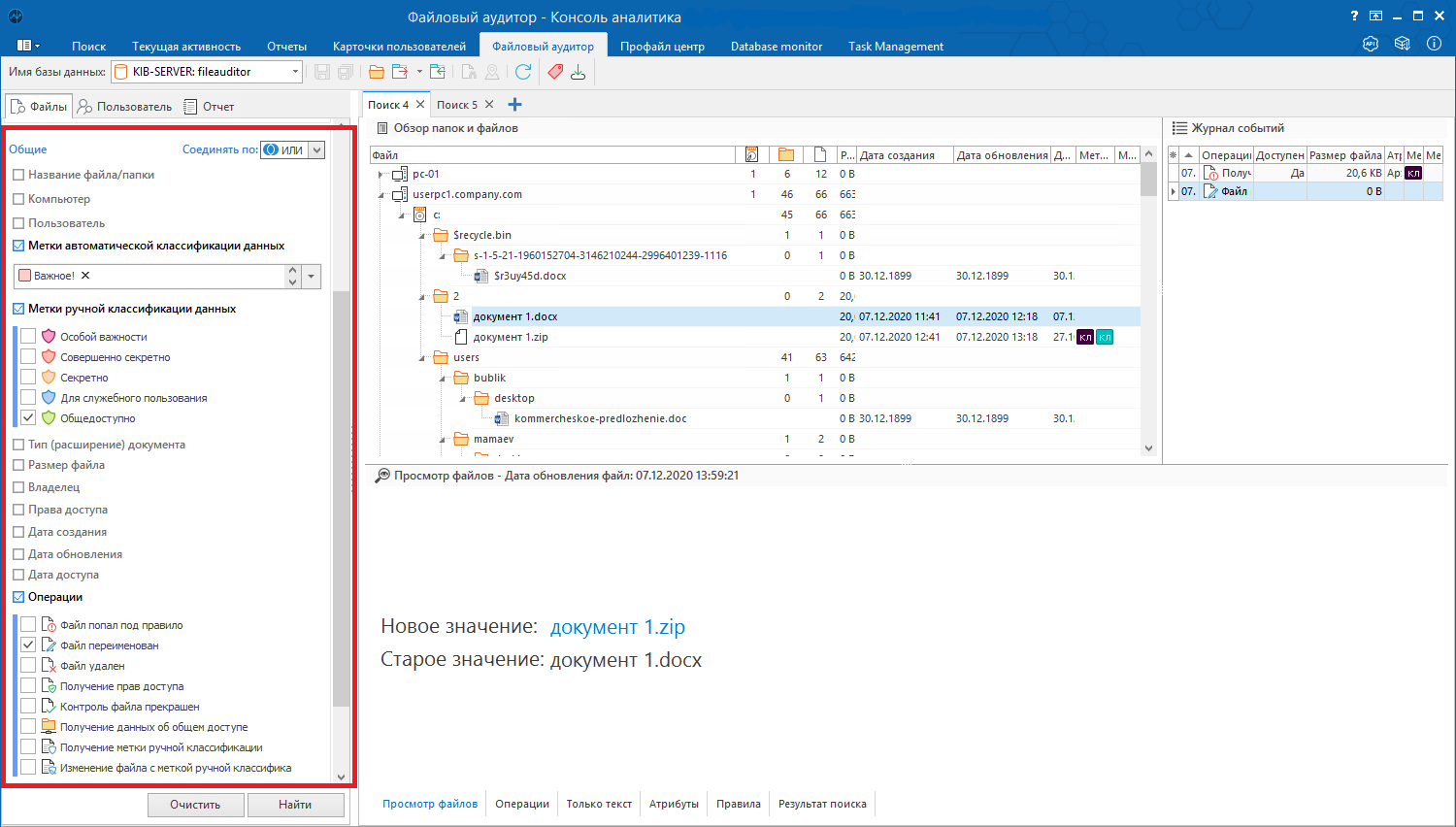Click the help question mark in title bar
Image resolution: width=1456 pixels, height=827 pixels.
pyautogui.click(x=1355, y=17)
